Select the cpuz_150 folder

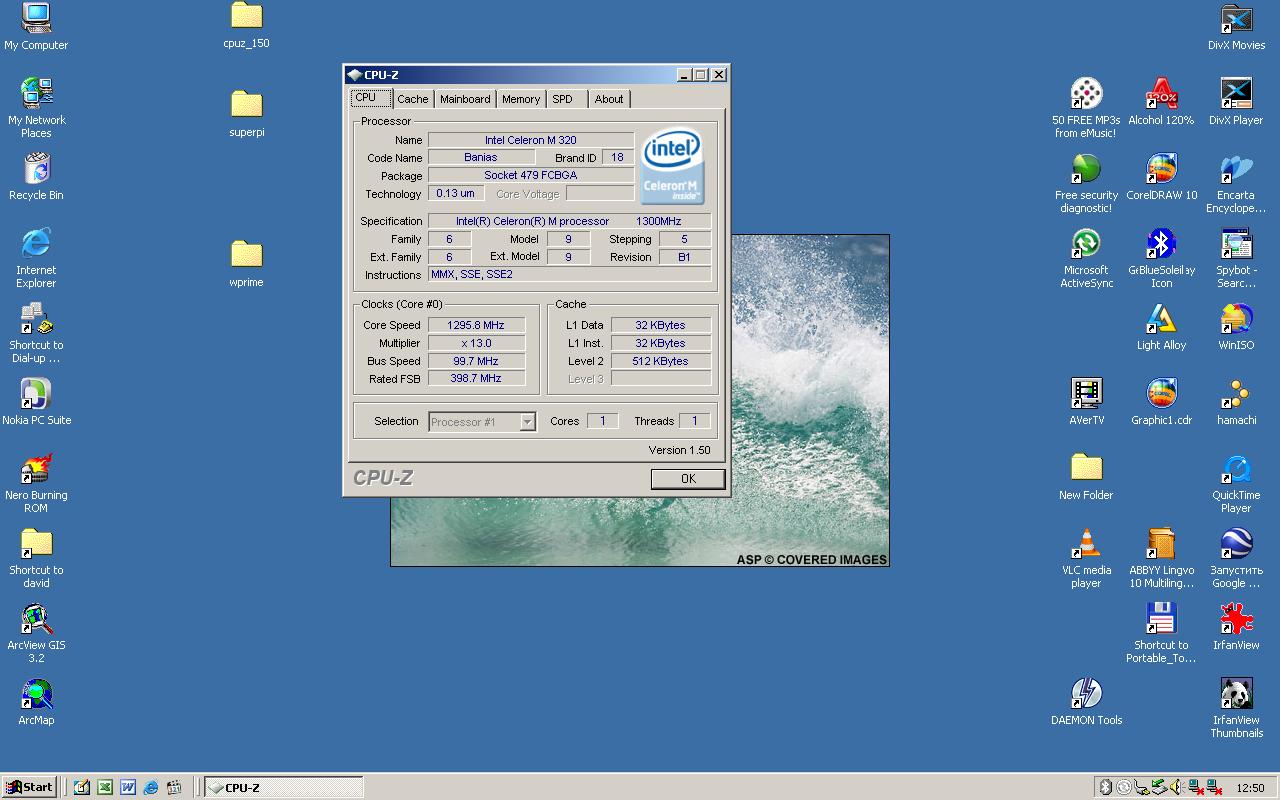pyautogui.click(x=246, y=25)
